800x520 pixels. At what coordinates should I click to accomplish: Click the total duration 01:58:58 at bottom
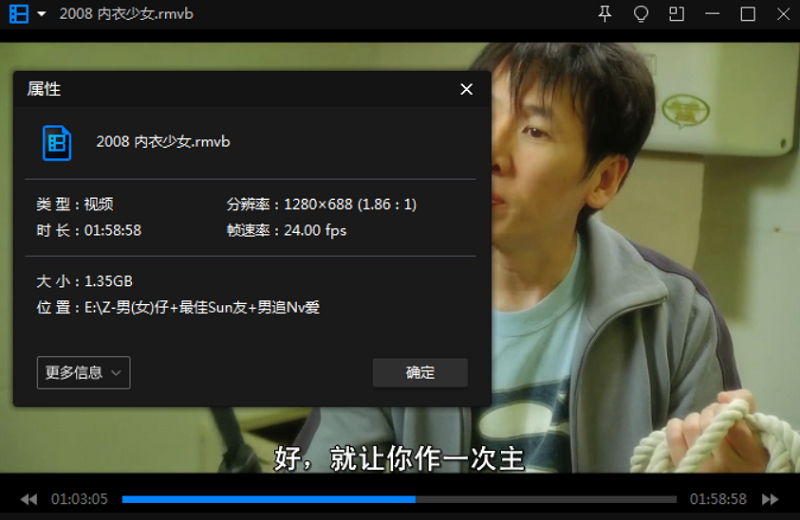718,499
